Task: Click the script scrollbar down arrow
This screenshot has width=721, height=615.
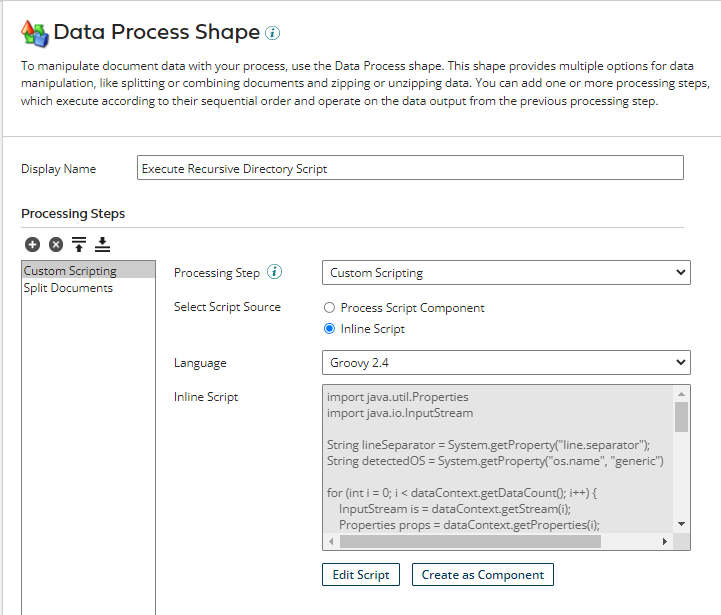Action: [x=682, y=524]
